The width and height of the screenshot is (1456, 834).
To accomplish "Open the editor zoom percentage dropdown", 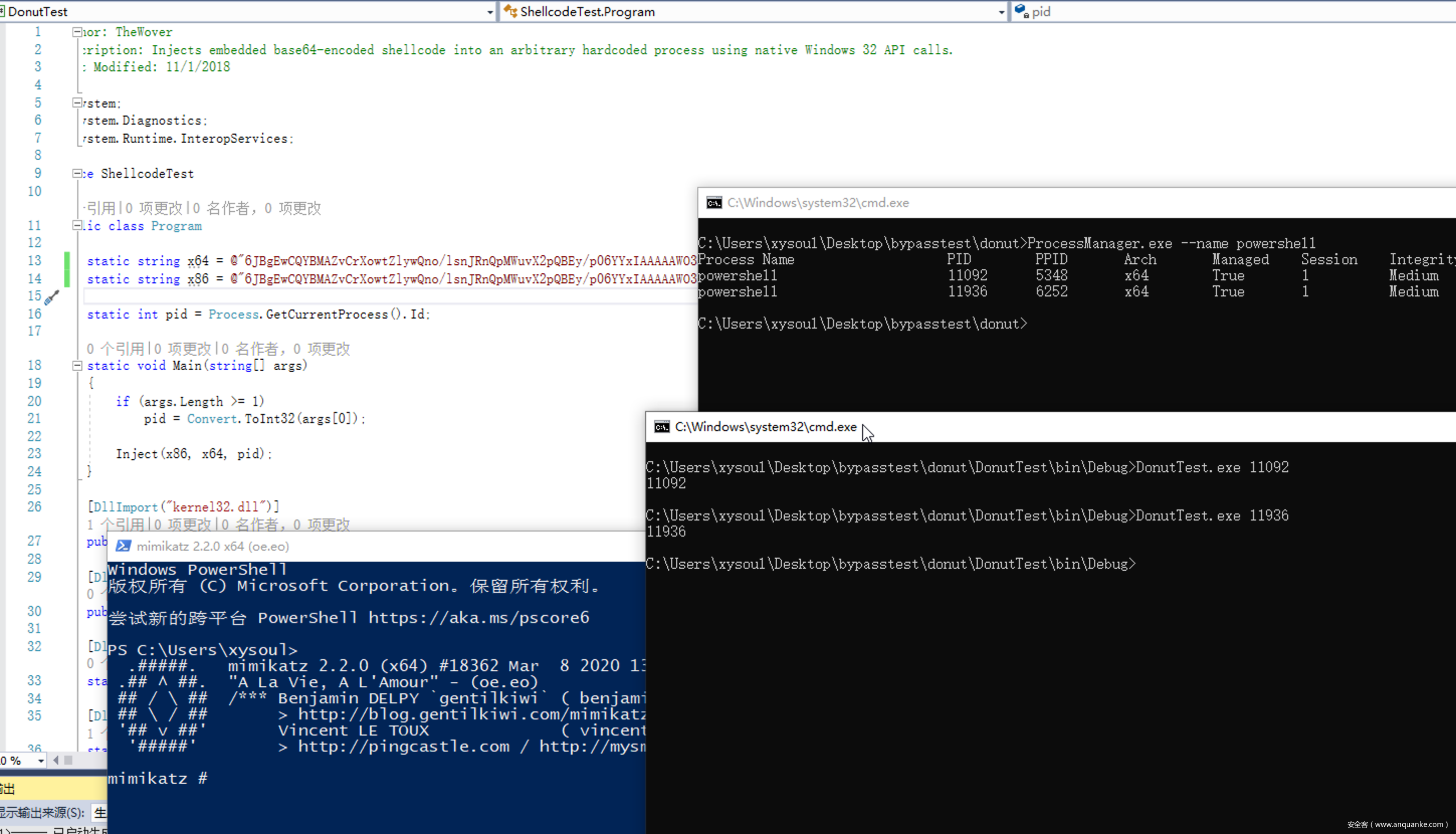I will click(41, 761).
